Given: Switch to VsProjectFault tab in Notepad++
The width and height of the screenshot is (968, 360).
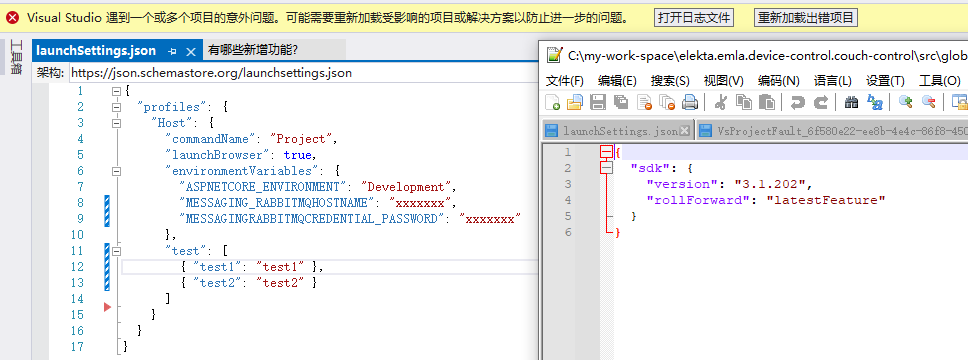Looking at the screenshot, I should (831, 131).
